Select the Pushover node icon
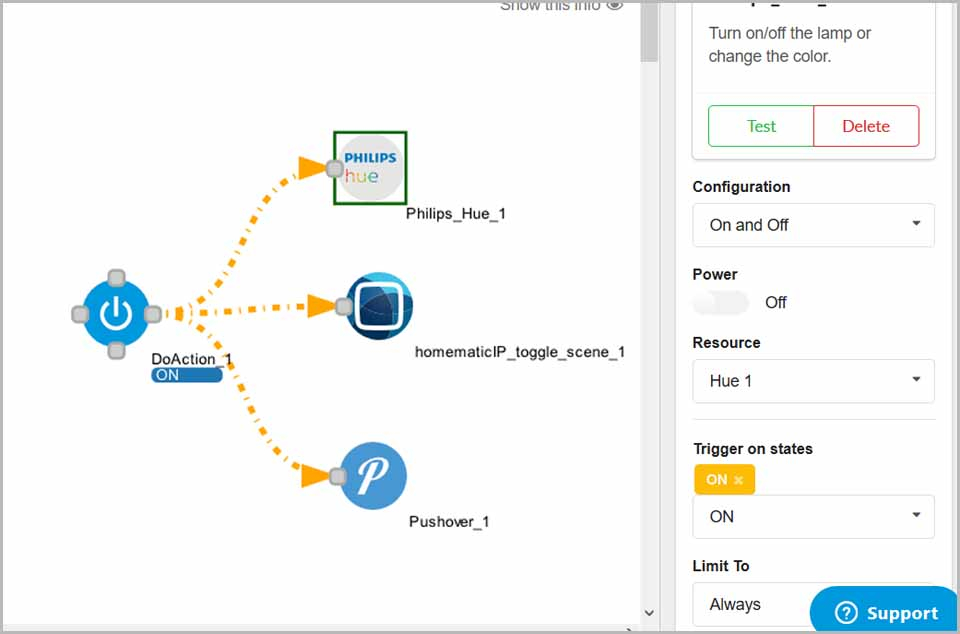The image size is (960, 634). pos(373,476)
